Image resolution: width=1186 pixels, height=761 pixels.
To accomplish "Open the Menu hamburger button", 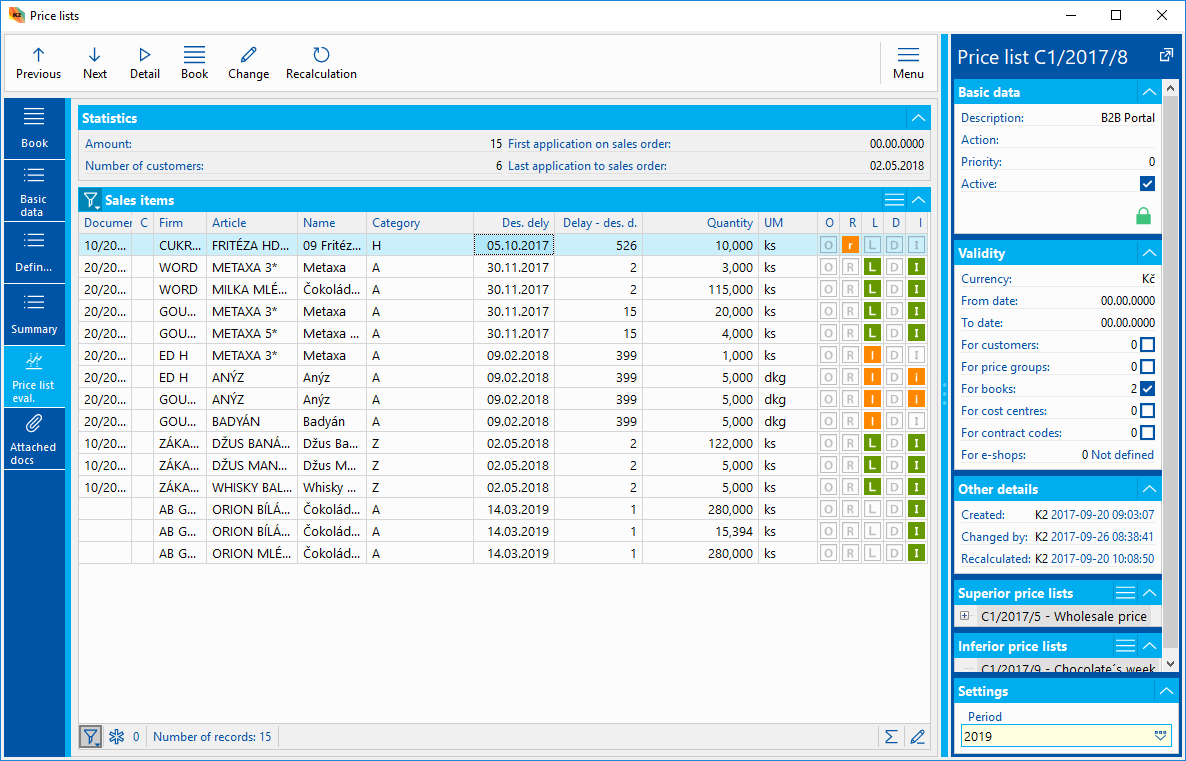I will point(908,63).
